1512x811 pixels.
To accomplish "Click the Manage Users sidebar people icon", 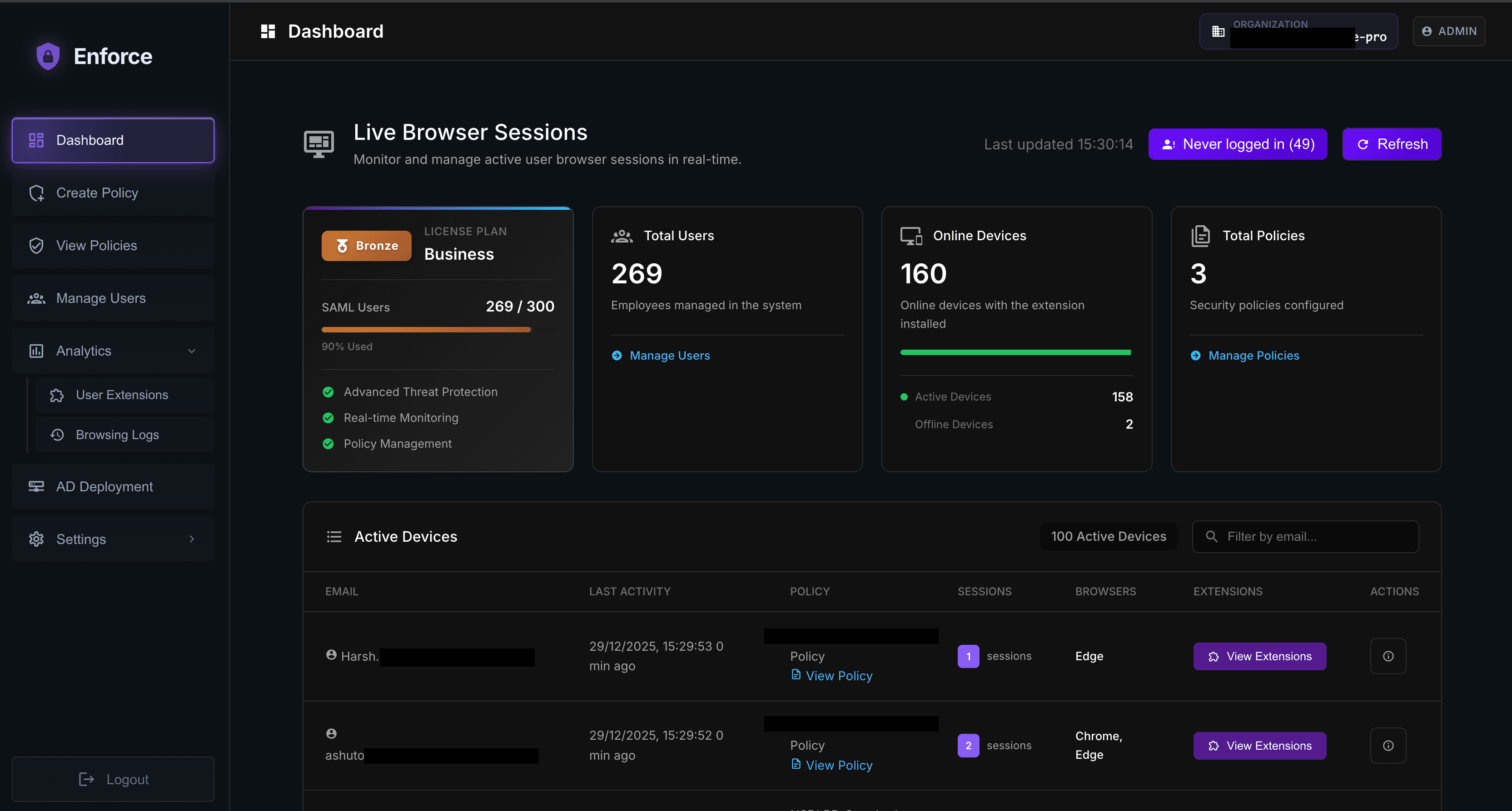I will (x=36, y=298).
